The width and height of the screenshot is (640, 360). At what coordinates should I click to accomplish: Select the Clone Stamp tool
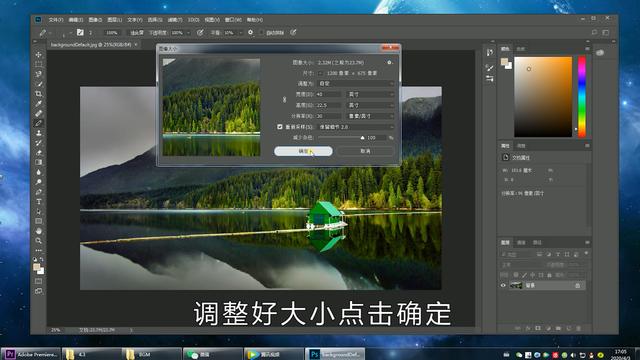[39, 133]
